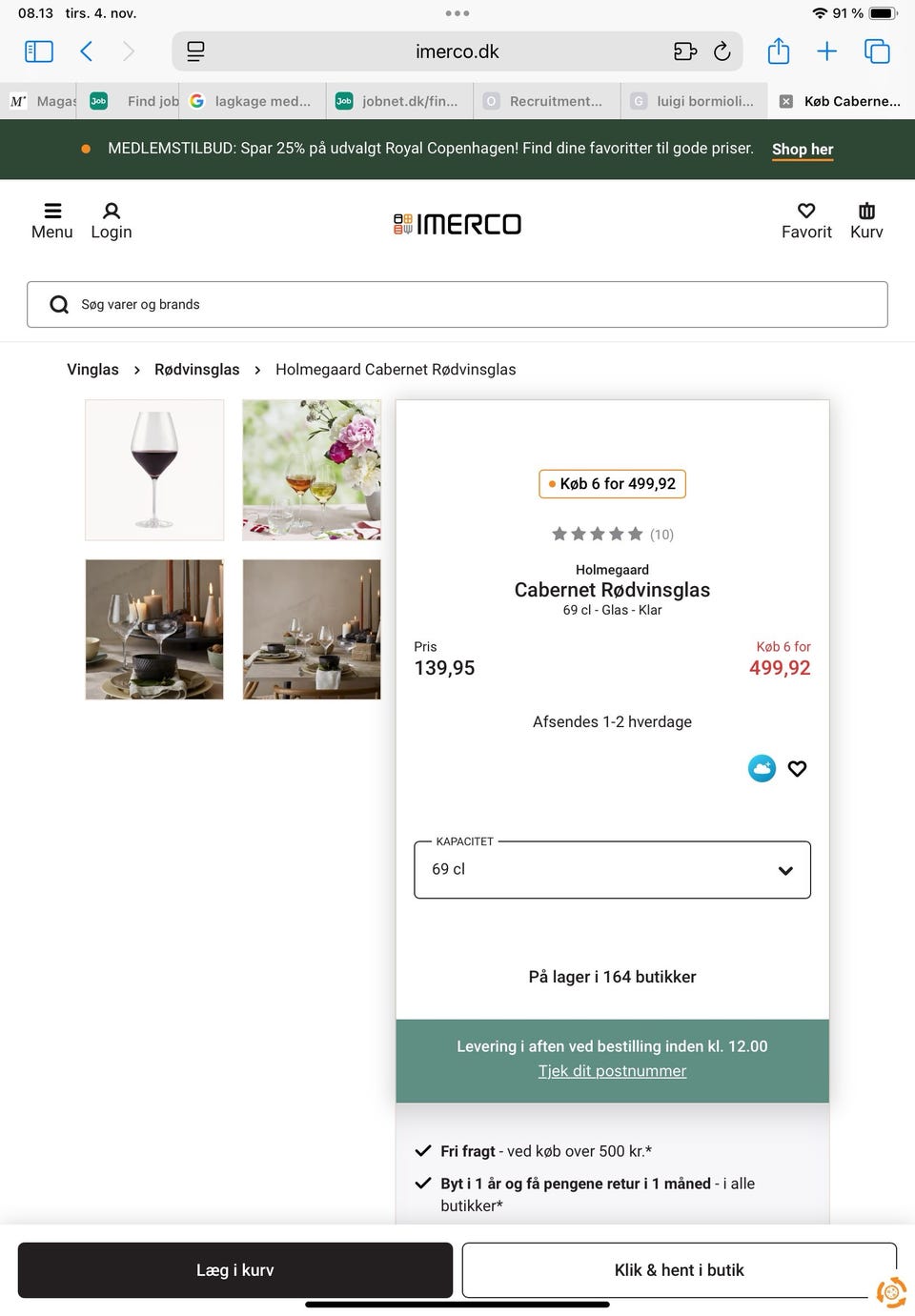
Task: Open the Shop her link
Action: (802, 149)
